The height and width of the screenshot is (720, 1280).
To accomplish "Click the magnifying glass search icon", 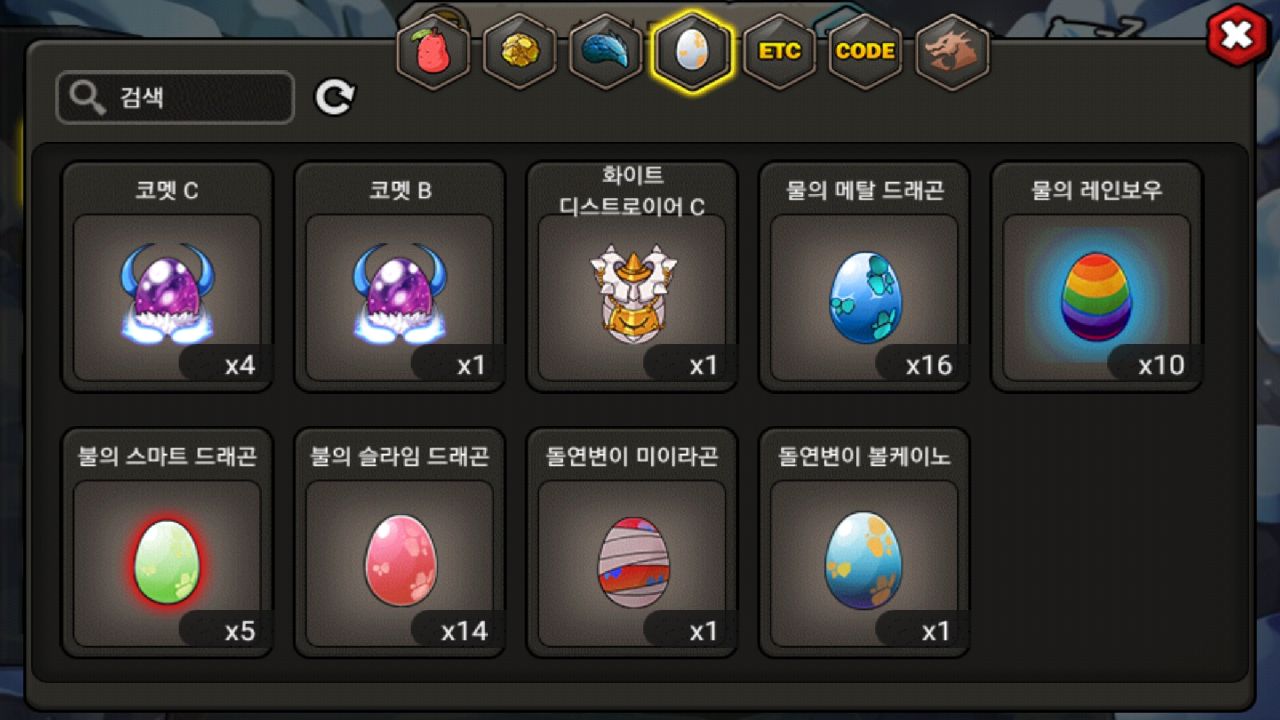I will point(88,98).
